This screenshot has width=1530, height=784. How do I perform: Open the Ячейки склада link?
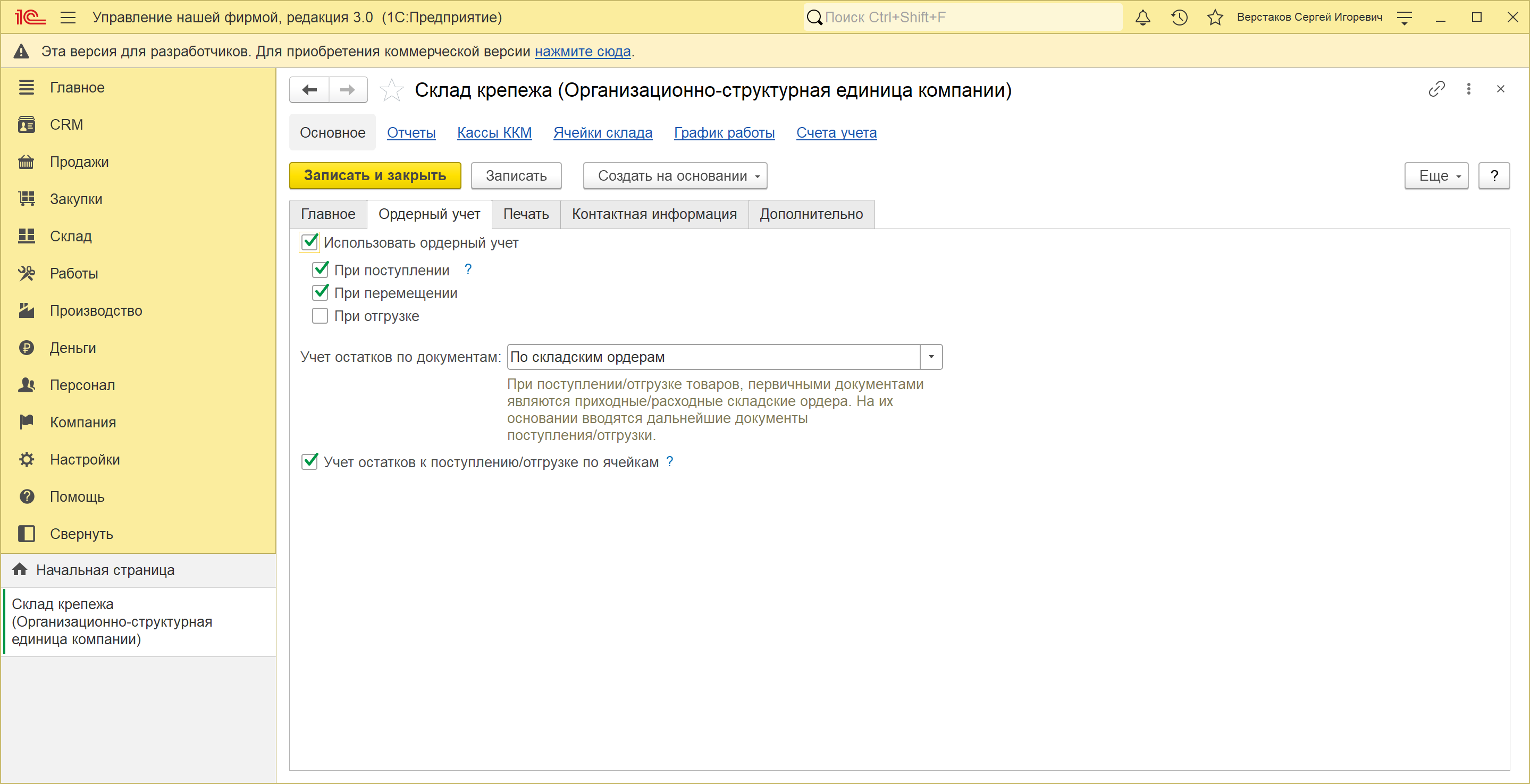tap(603, 132)
